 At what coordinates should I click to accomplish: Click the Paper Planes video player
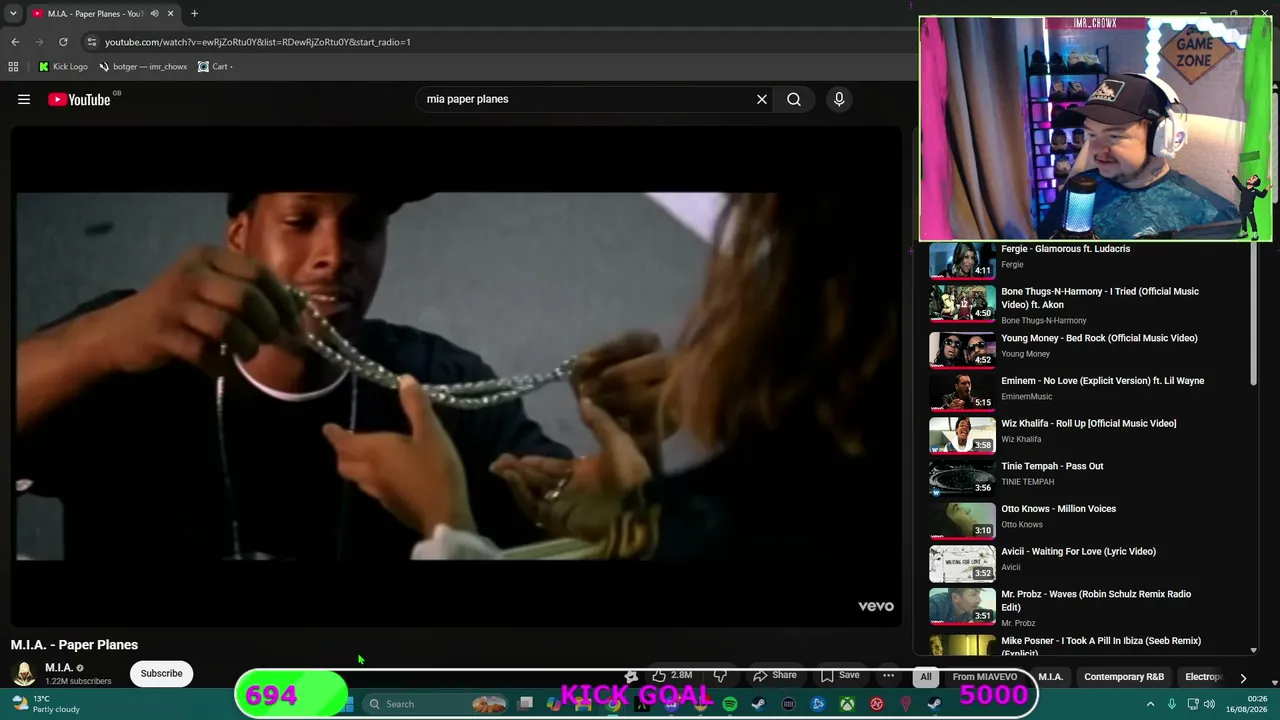coord(456,376)
